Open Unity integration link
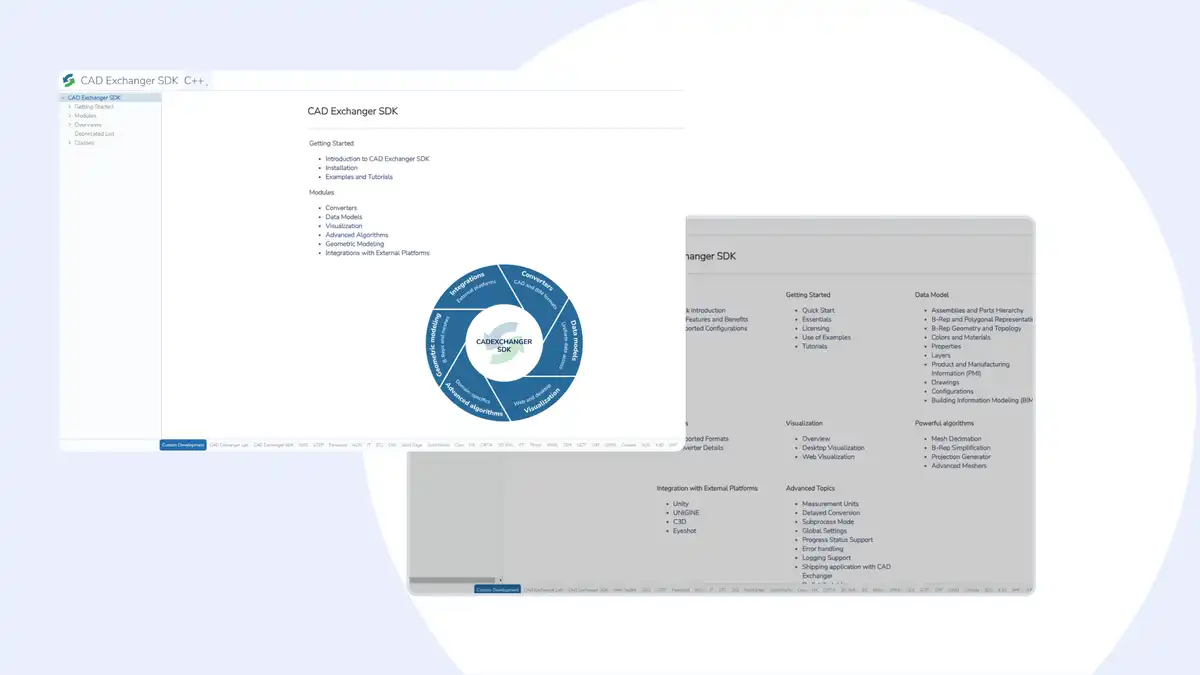The image size is (1200, 675). pyautogui.click(x=681, y=504)
